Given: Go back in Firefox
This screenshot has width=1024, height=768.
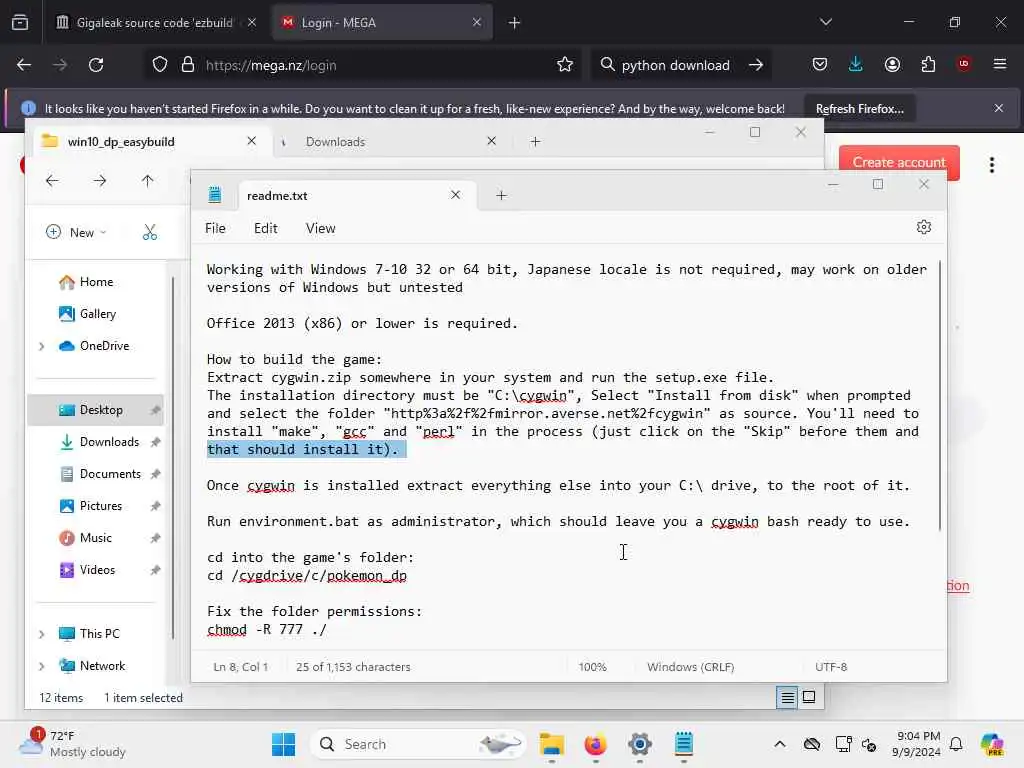Looking at the screenshot, I should point(24,65).
